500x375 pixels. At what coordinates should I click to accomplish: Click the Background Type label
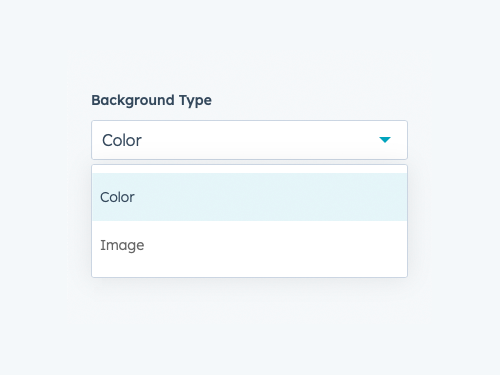point(151,100)
